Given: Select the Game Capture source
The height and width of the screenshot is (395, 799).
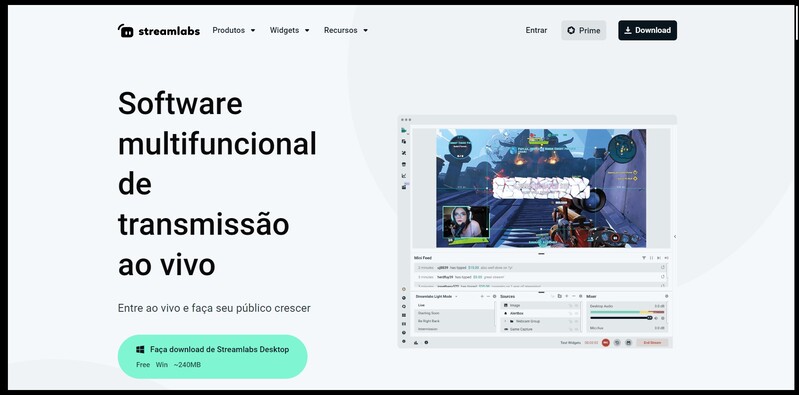Looking at the screenshot, I should tap(540, 329).
